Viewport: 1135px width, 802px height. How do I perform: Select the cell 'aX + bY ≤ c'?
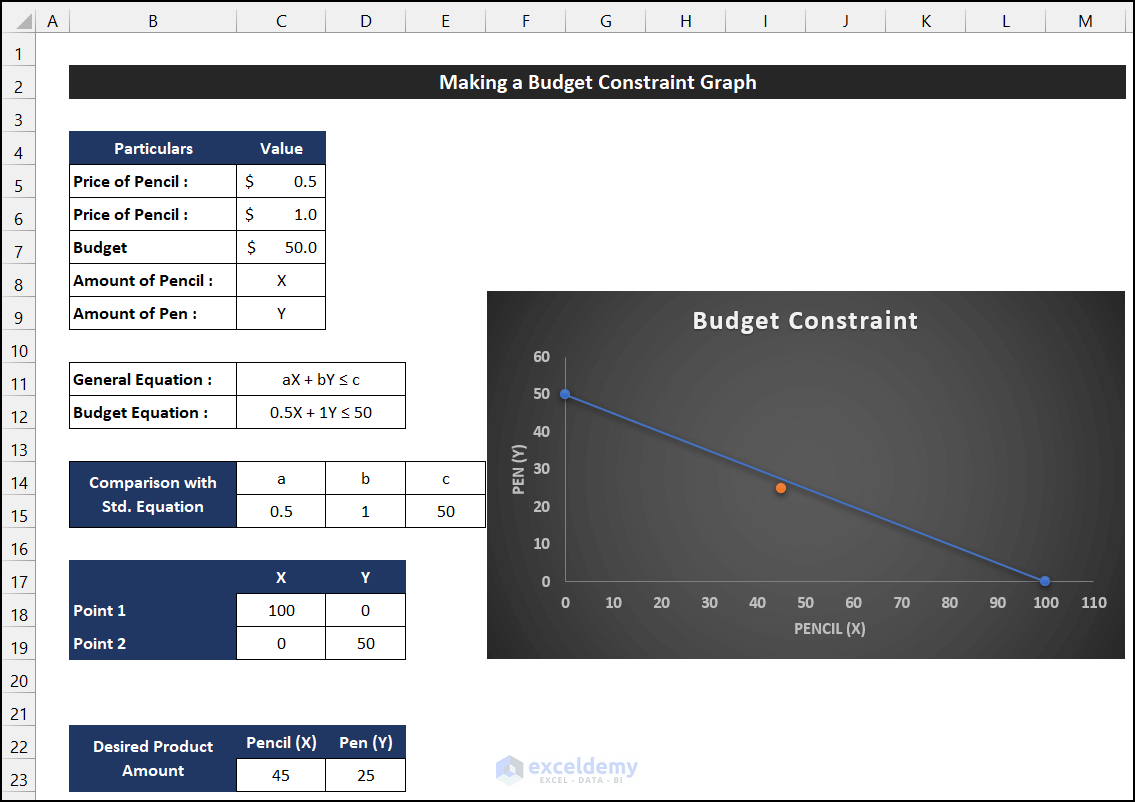click(321, 379)
